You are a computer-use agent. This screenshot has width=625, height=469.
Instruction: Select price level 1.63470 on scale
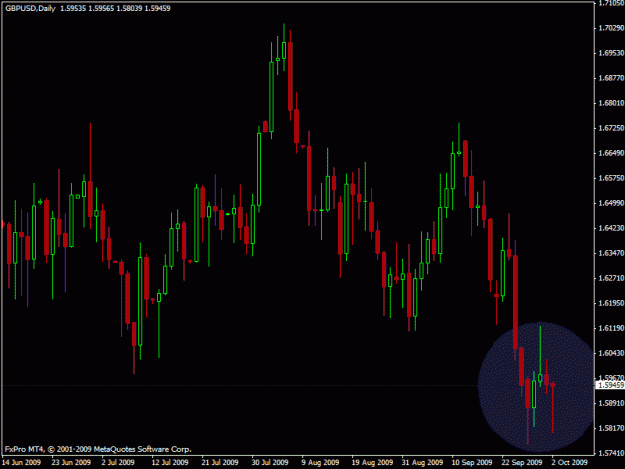coord(611,253)
